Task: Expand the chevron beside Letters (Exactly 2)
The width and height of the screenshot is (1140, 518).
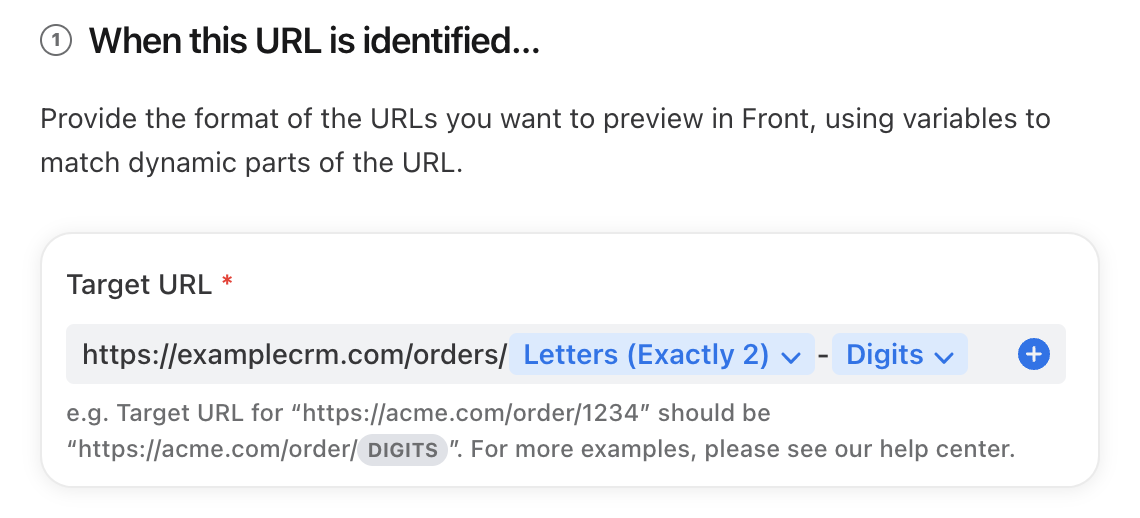Action: 790,356
